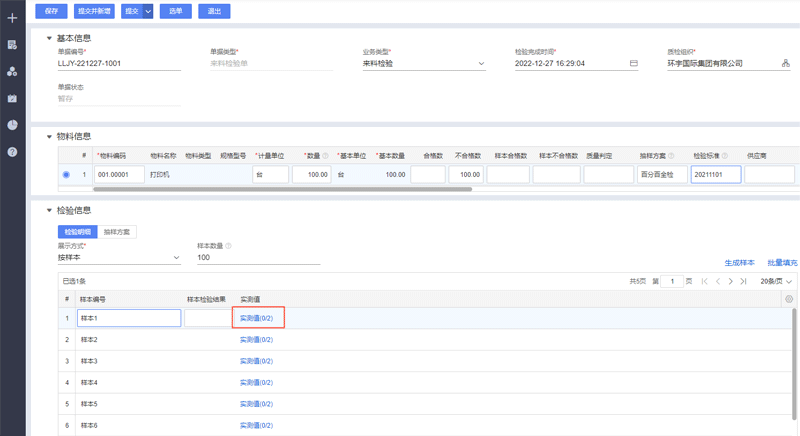Change the 20条/页 page size dropdown
The image size is (800, 436).
[x=778, y=282]
